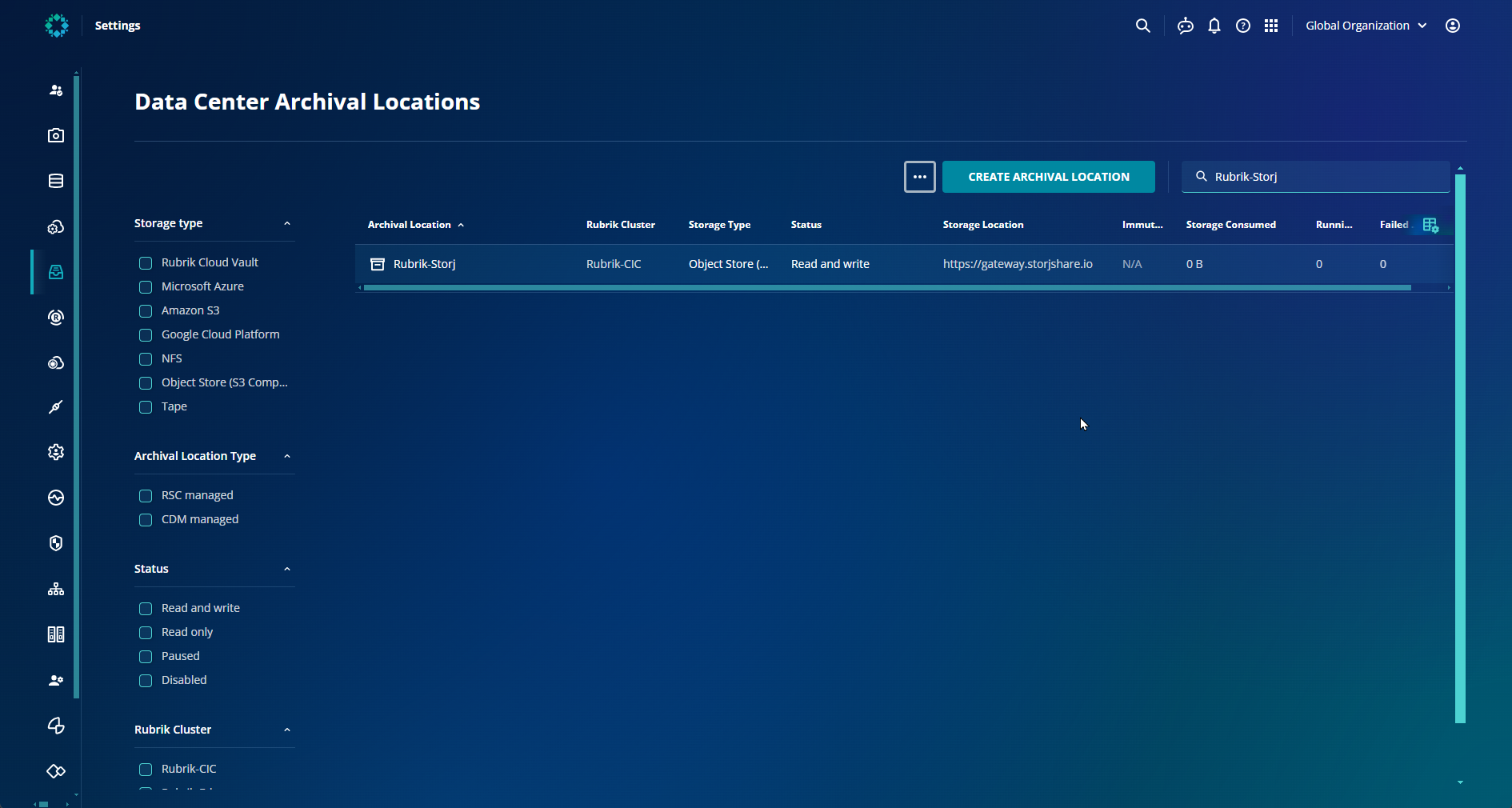Click the Settings header label
This screenshot has width=1512, height=808.
click(118, 26)
